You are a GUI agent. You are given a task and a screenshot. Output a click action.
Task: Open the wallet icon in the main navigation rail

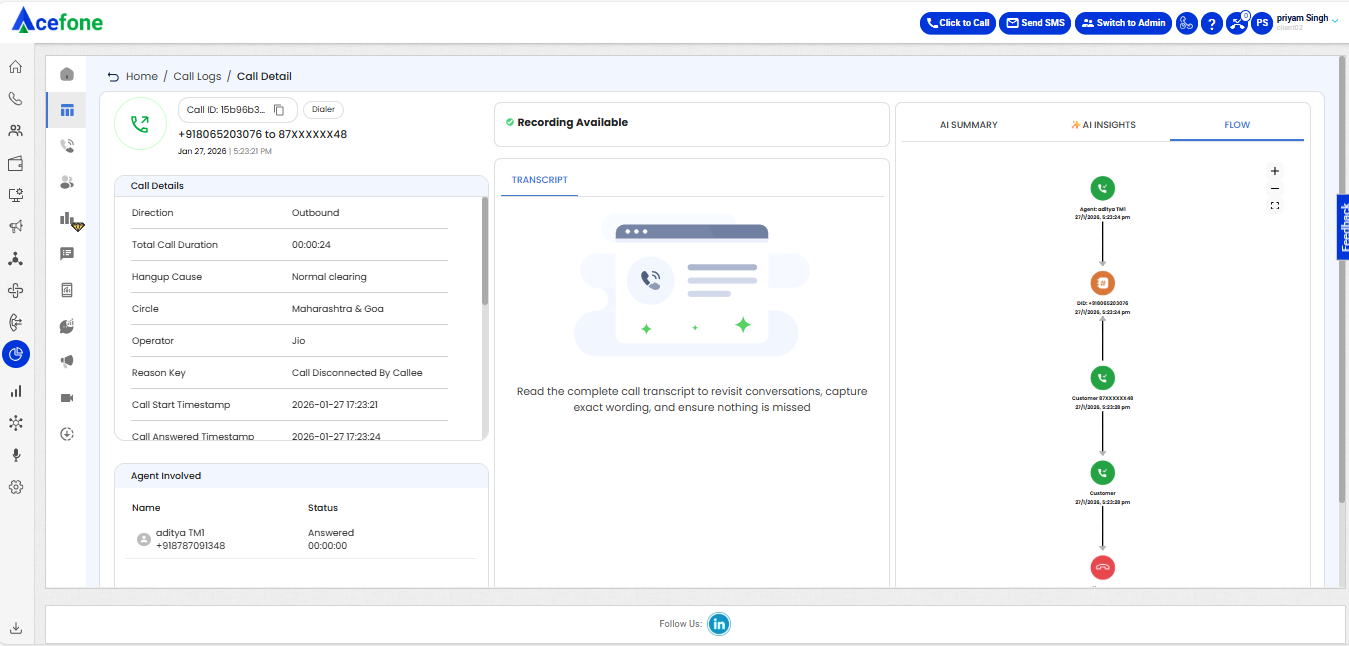[x=15, y=163]
